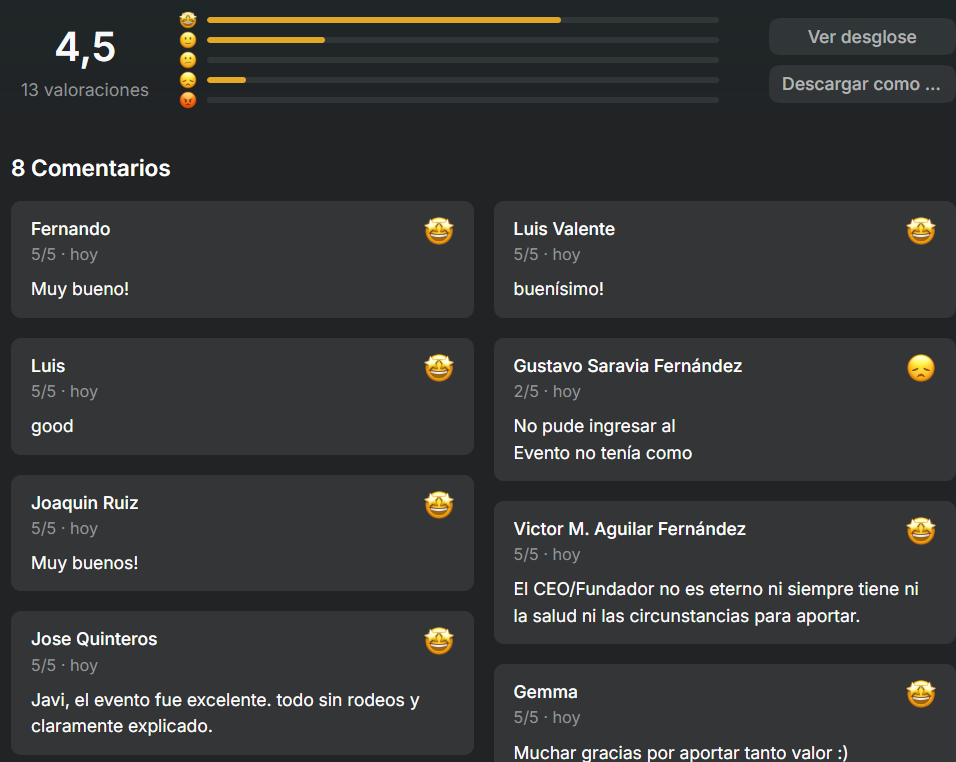Viewport: 956px width, 762px height.
Task: Click the angry emoji in rating breakdown
Action: pos(188,100)
